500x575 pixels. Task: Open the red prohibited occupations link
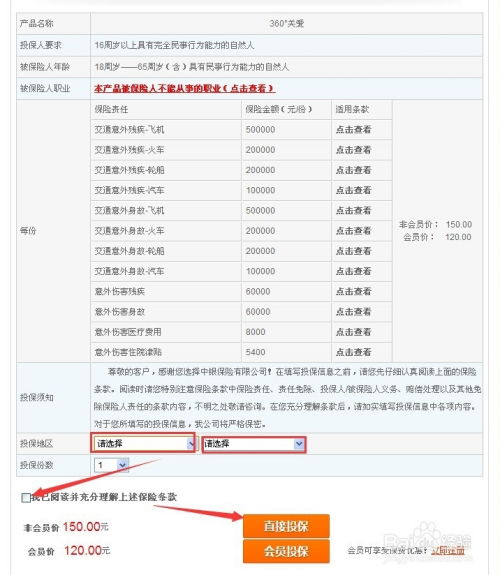coord(185,88)
